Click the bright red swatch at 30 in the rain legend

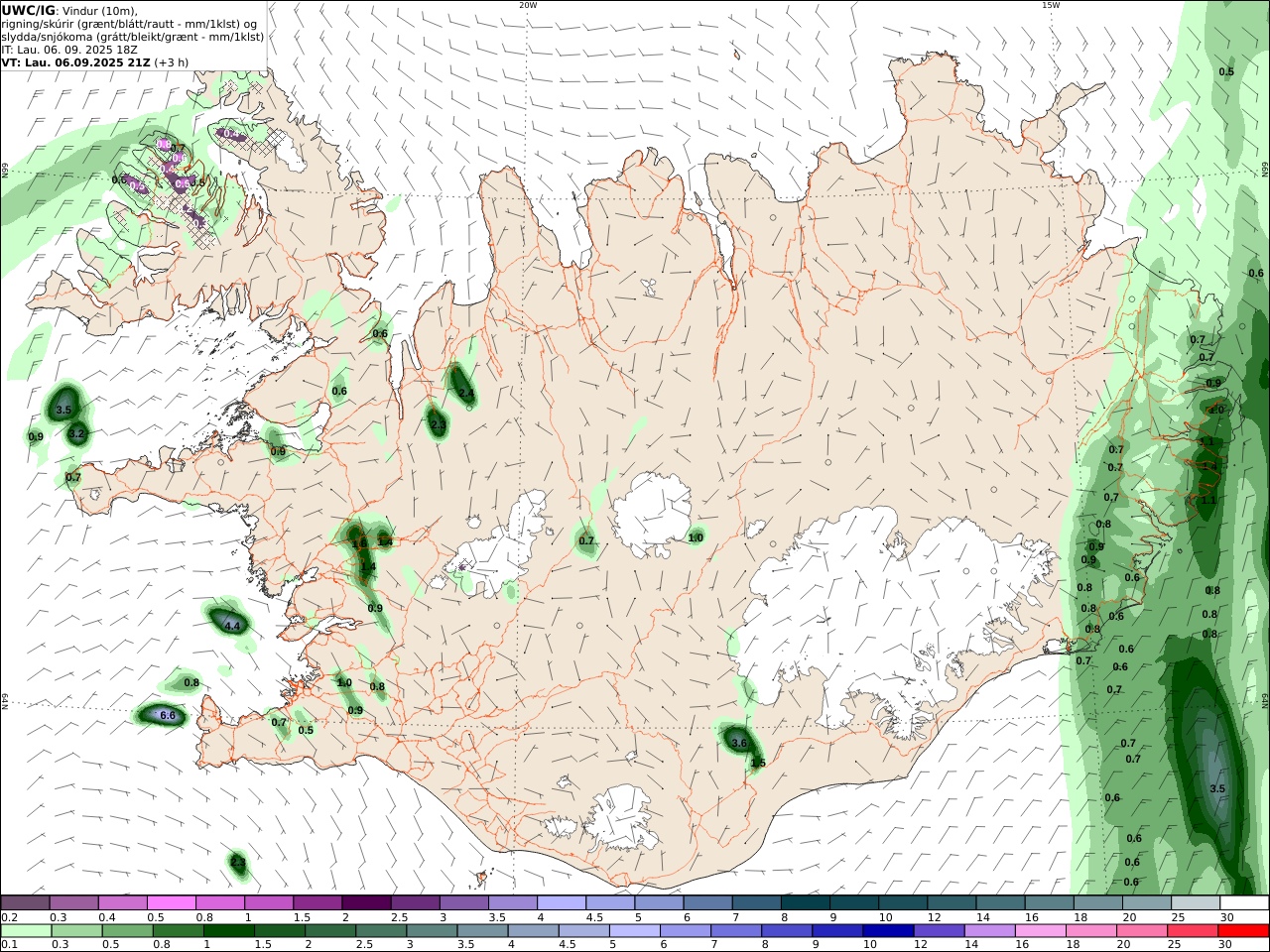pos(1242,931)
